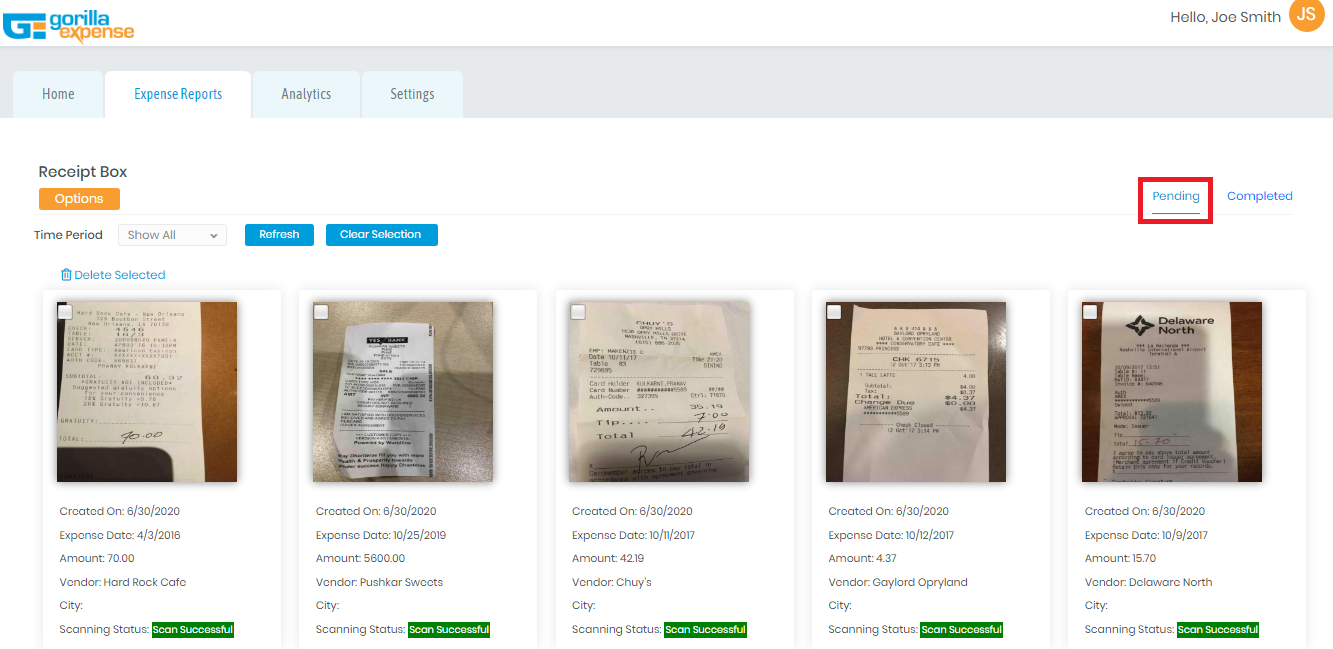Image resolution: width=1333 pixels, height=649 pixels.
Task: Select the Gaylord Opryland receipt checkbox
Action: 833,312
